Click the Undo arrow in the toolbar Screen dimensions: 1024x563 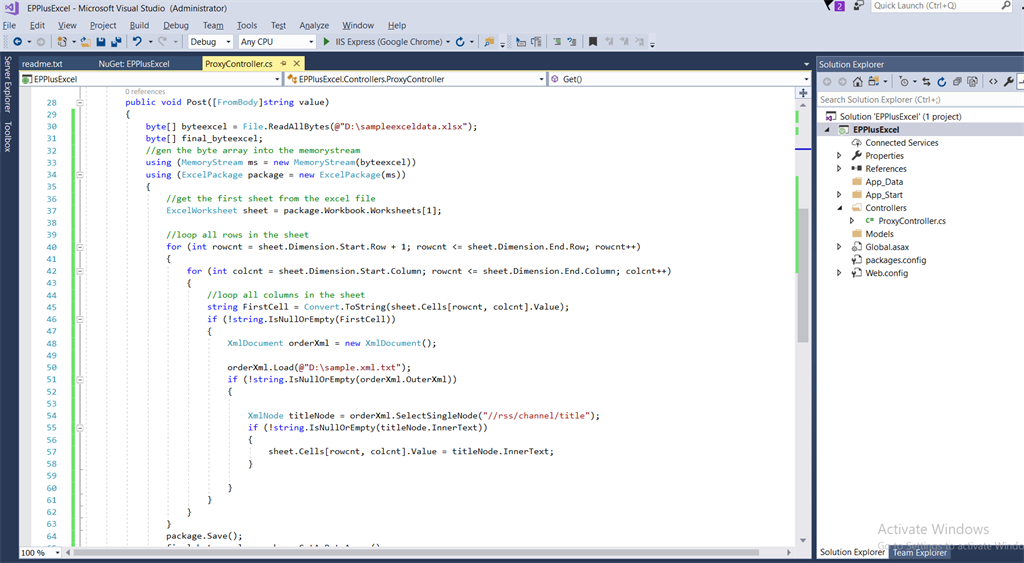tap(137, 42)
